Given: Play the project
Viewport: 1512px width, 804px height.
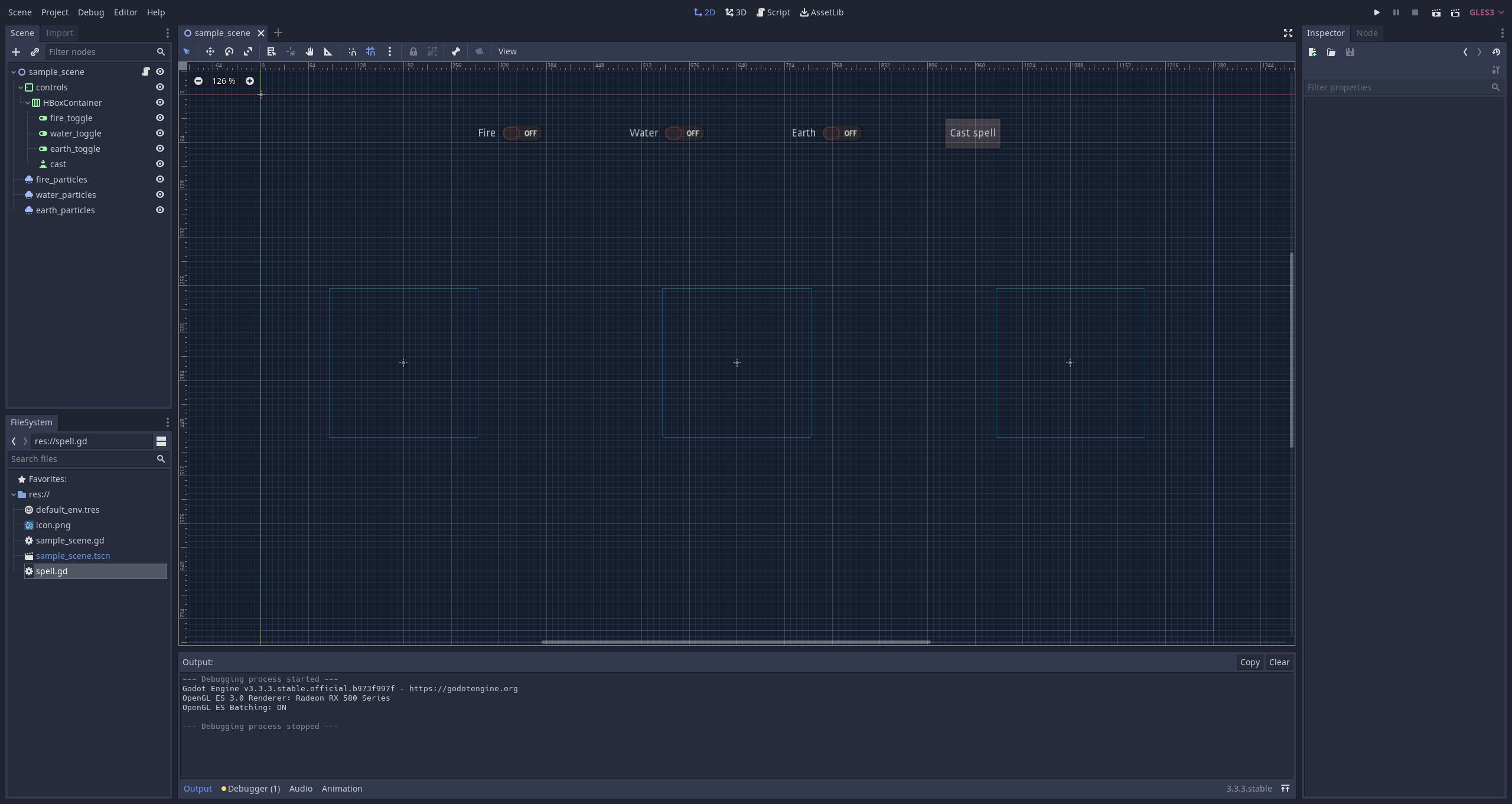Looking at the screenshot, I should click(x=1377, y=12).
